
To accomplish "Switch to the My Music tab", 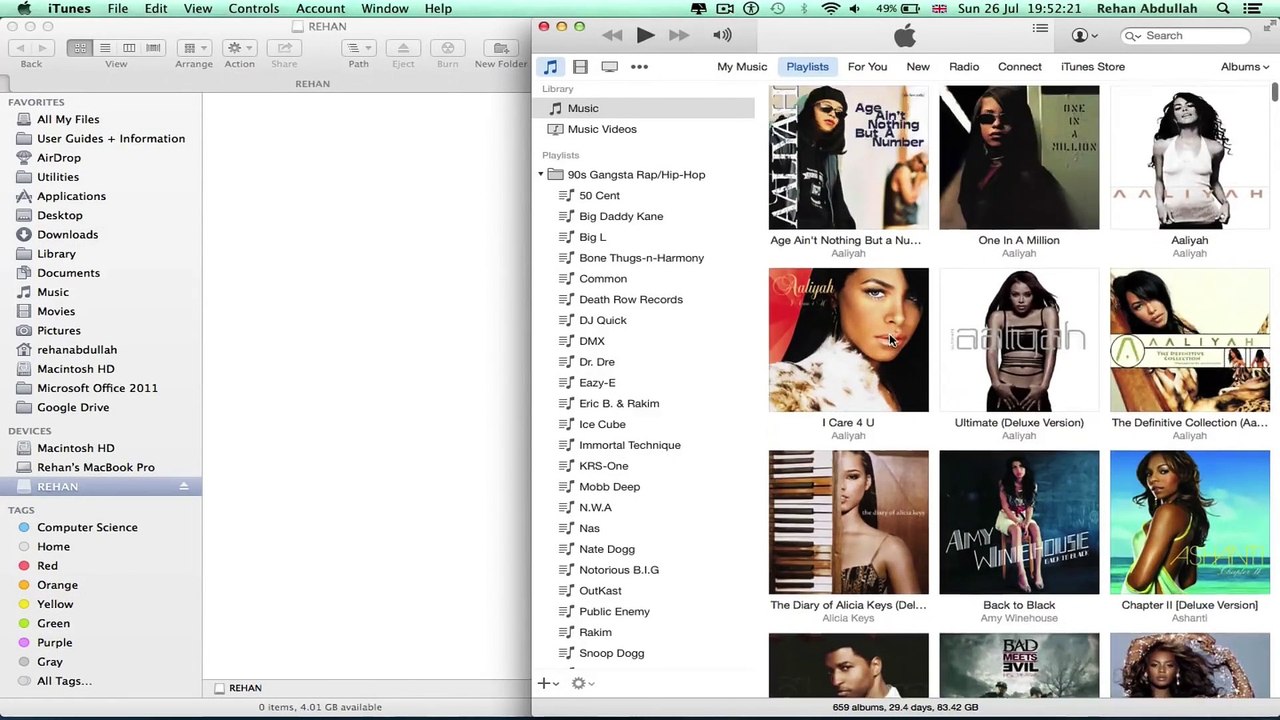I will 742,67.
